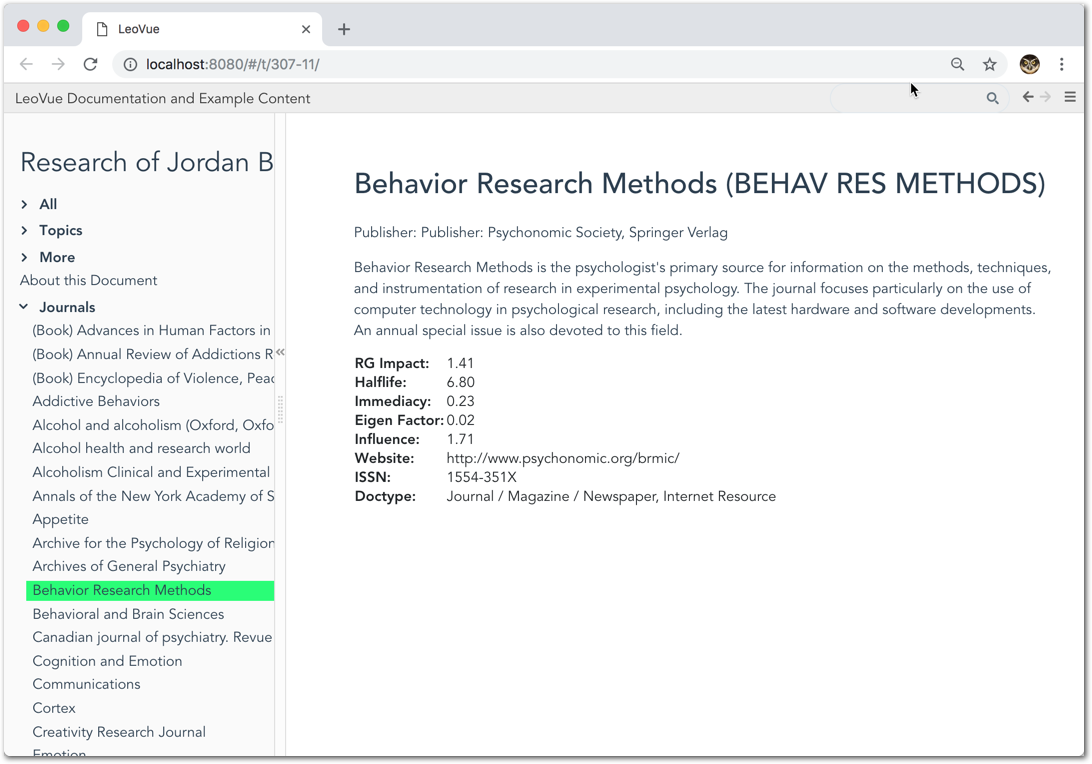
Task: Click the LeoVue search magnifier icon
Action: pos(992,98)
